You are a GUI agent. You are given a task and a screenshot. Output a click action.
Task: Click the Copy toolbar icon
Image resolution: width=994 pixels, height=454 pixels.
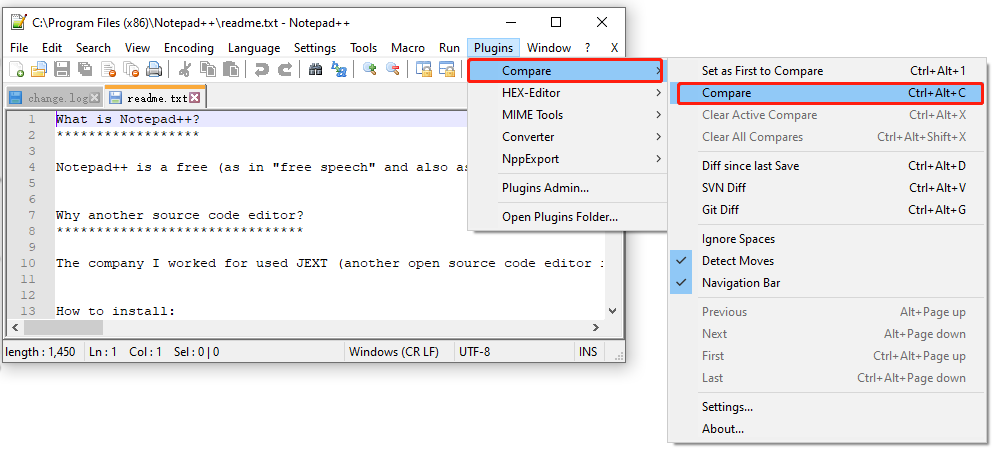(x=207, y=69)
